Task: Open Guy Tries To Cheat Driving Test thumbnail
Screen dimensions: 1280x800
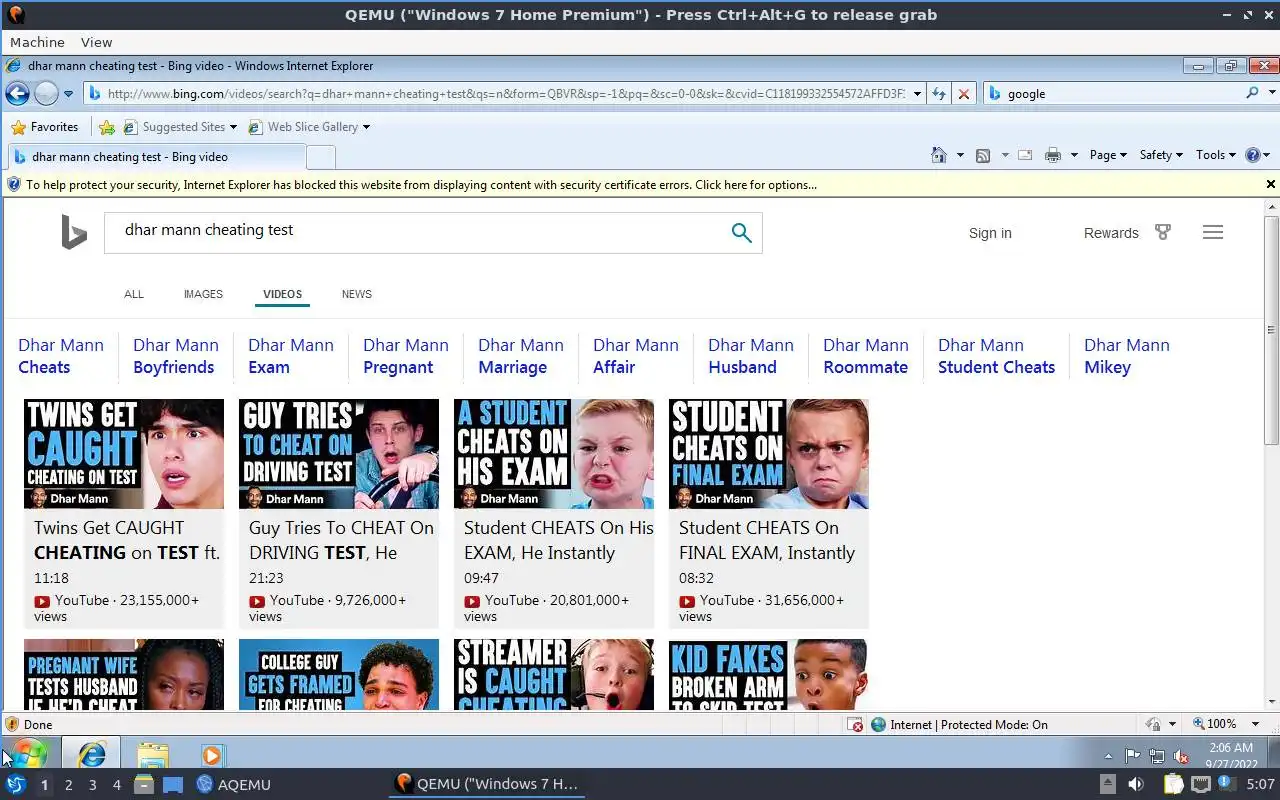Action: 339,454
